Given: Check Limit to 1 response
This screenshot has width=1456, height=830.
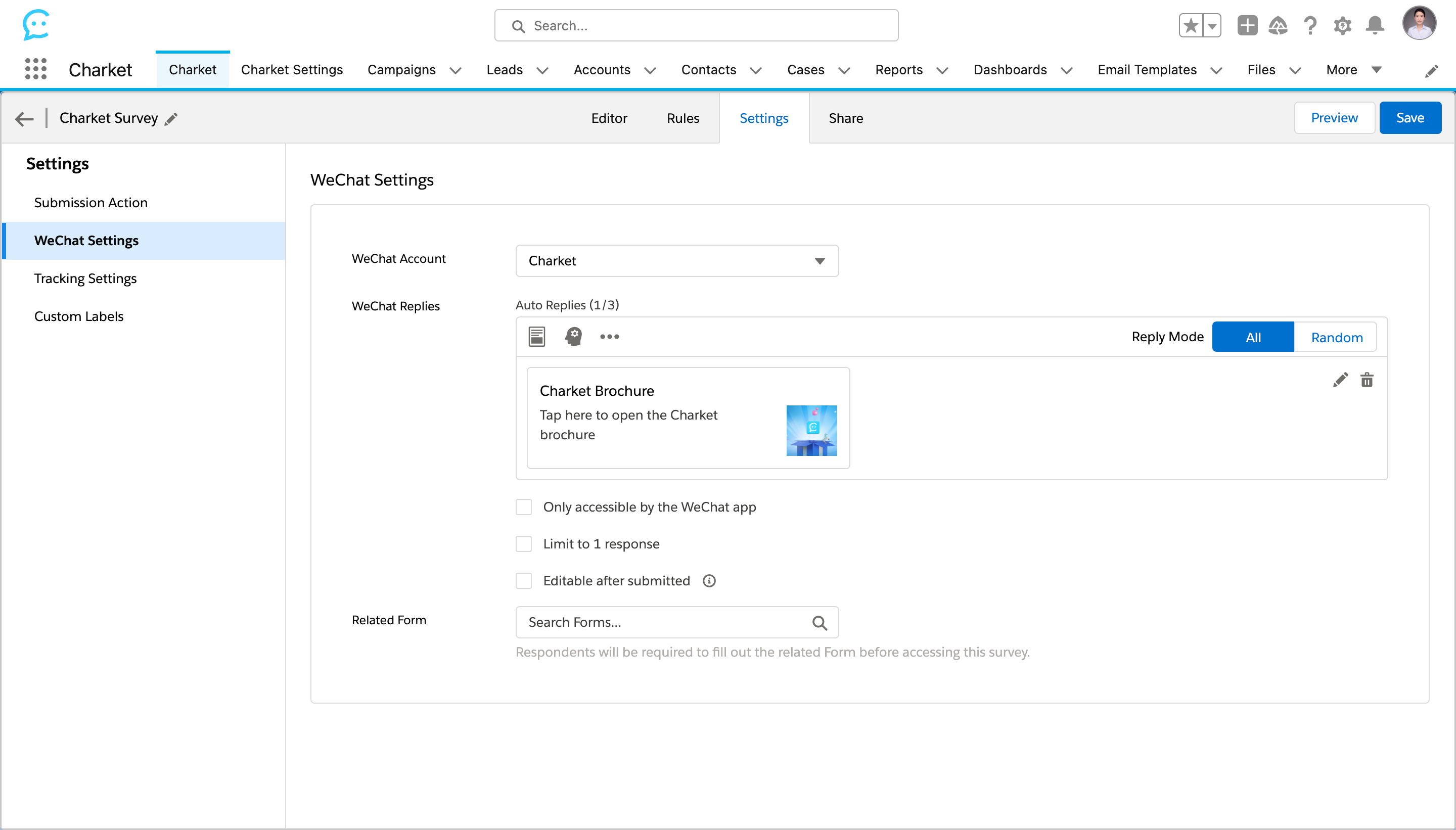Looking at the screenshot, I should tap(523, 544).
